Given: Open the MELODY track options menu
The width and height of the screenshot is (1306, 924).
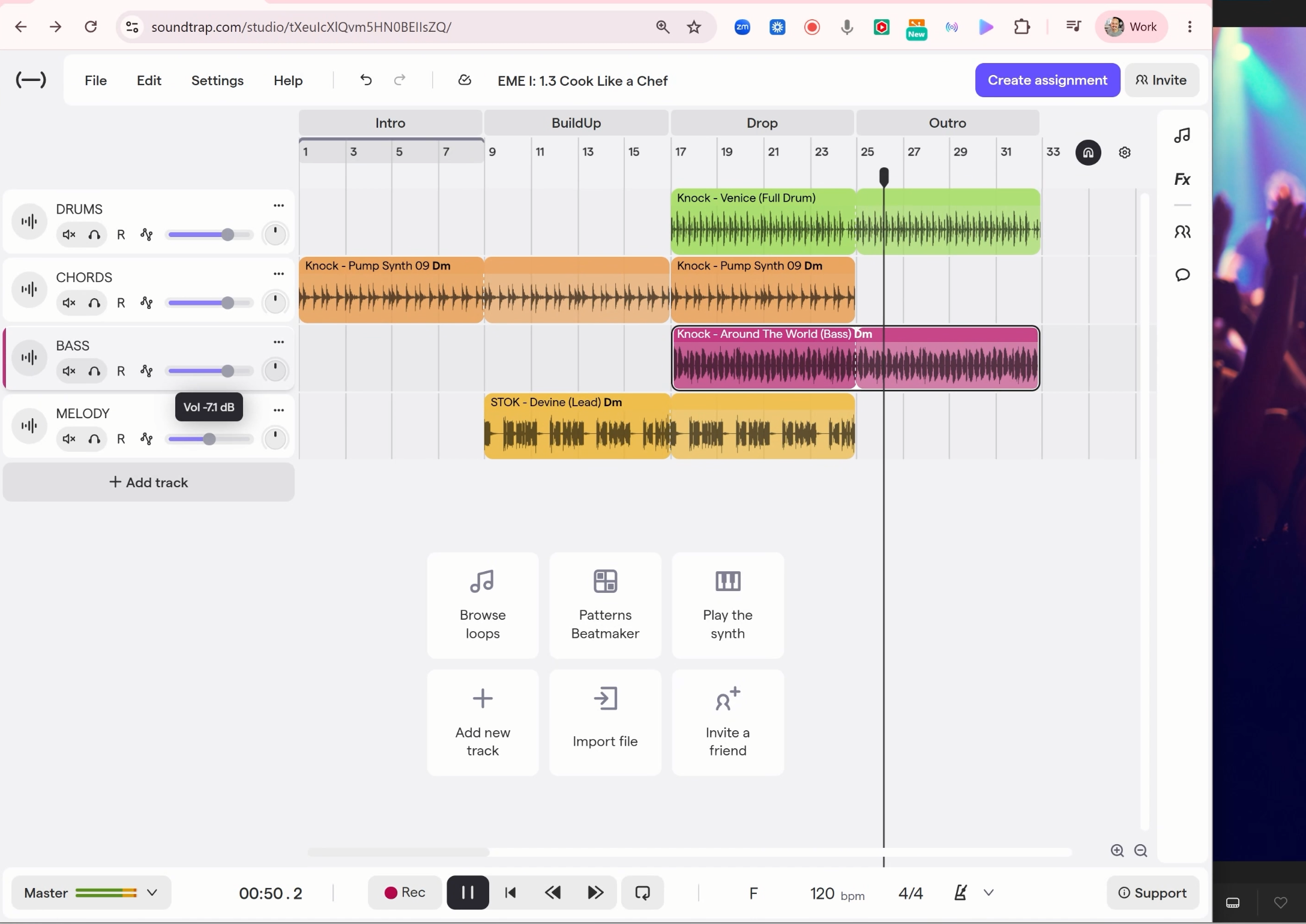Looking at the screenshot, I should (x=278, y=410).
